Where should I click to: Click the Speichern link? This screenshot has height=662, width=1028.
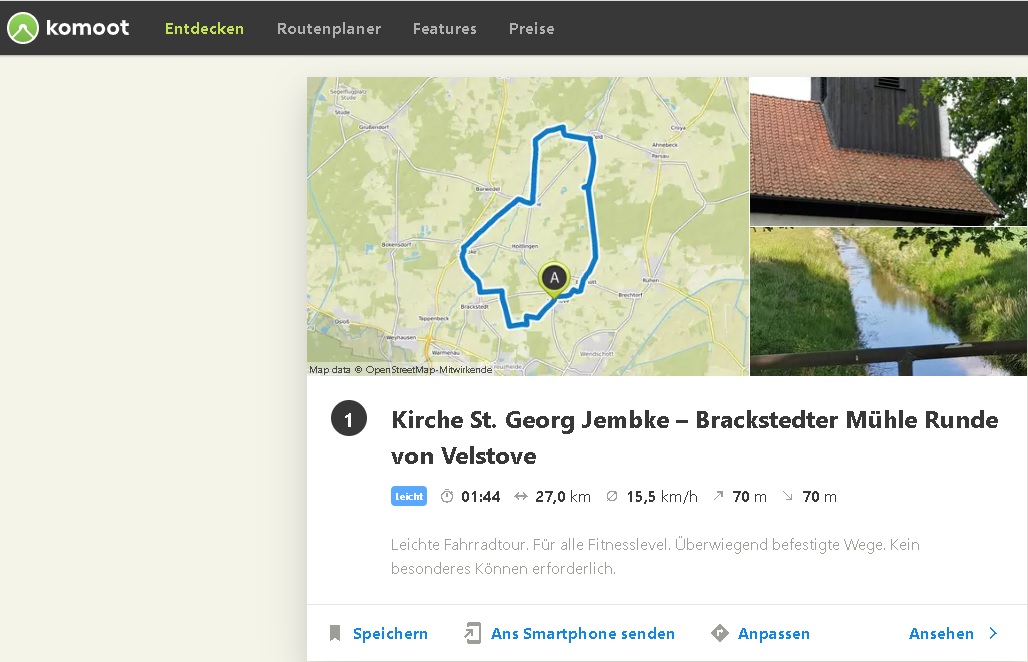(390, 634)
